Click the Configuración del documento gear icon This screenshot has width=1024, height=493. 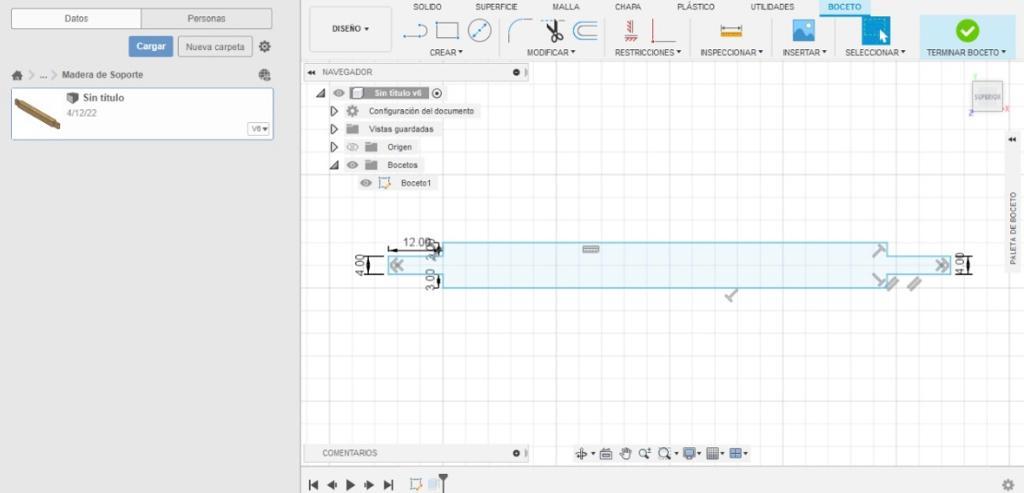(x=353, y=111)
